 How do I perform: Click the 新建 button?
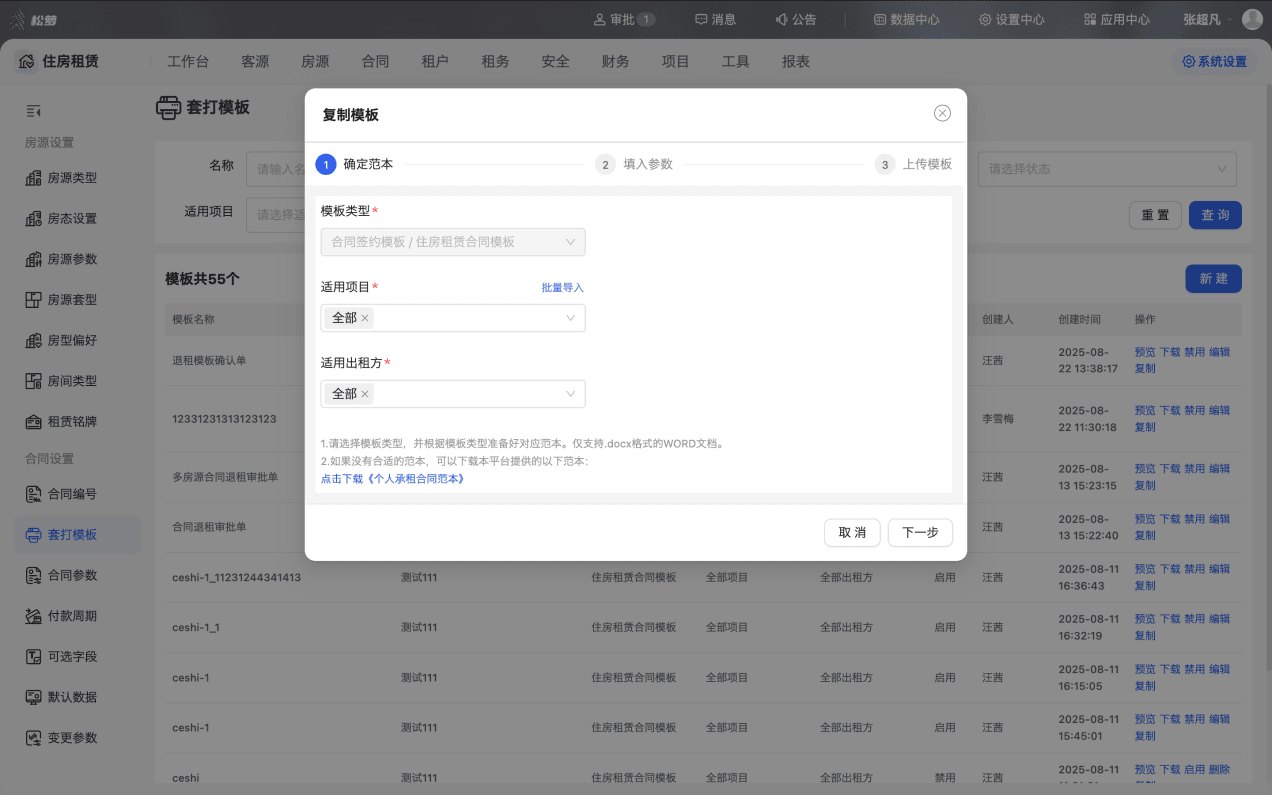1213,279
